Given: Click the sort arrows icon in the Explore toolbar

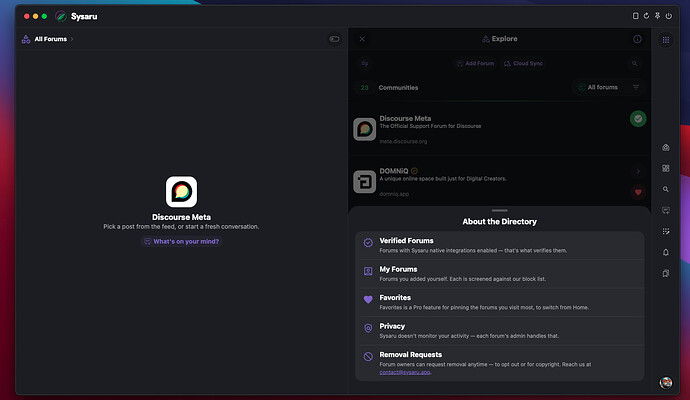Looking at the screenshot, I should [365, 63].
